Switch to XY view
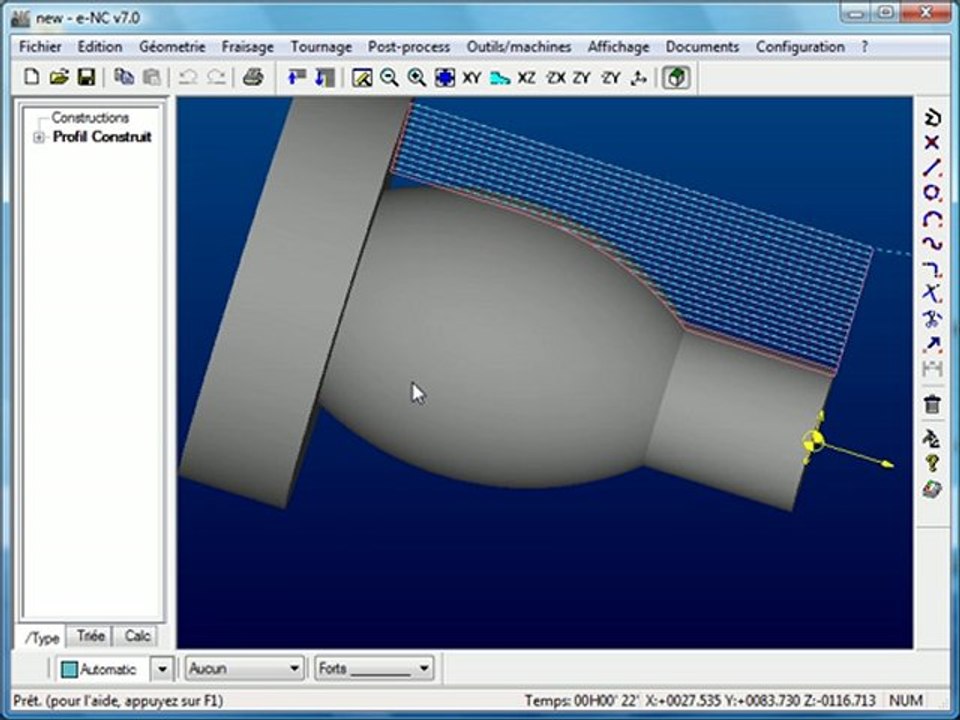 (x=471, y=78)
